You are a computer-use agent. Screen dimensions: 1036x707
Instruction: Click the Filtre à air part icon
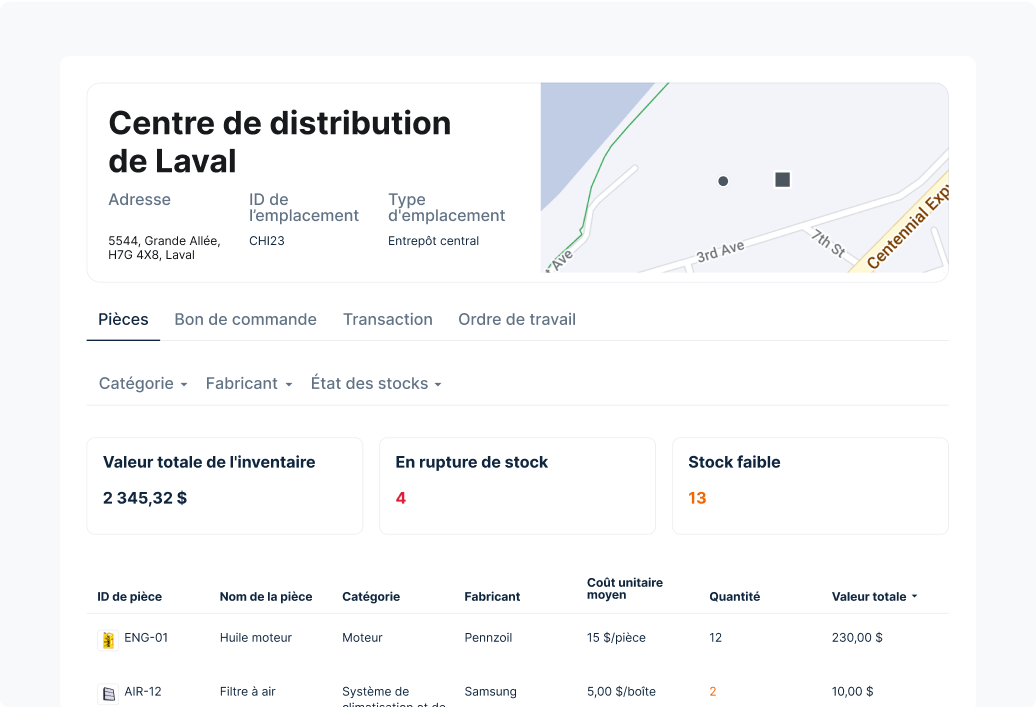[x=107, y=691]
